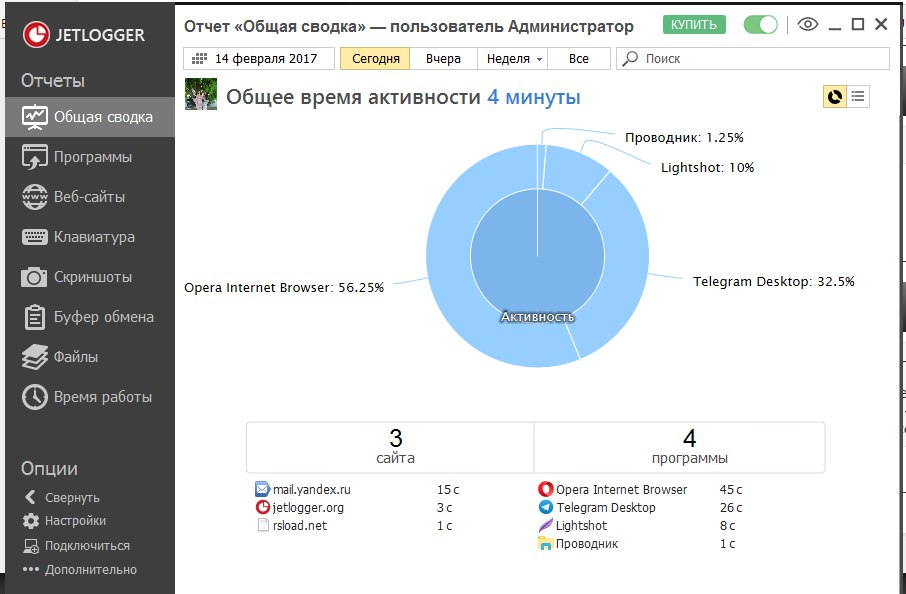This screenshot has height=594, width=906.
Task: Click Подключиться to connect
Action: pos(76,545)
